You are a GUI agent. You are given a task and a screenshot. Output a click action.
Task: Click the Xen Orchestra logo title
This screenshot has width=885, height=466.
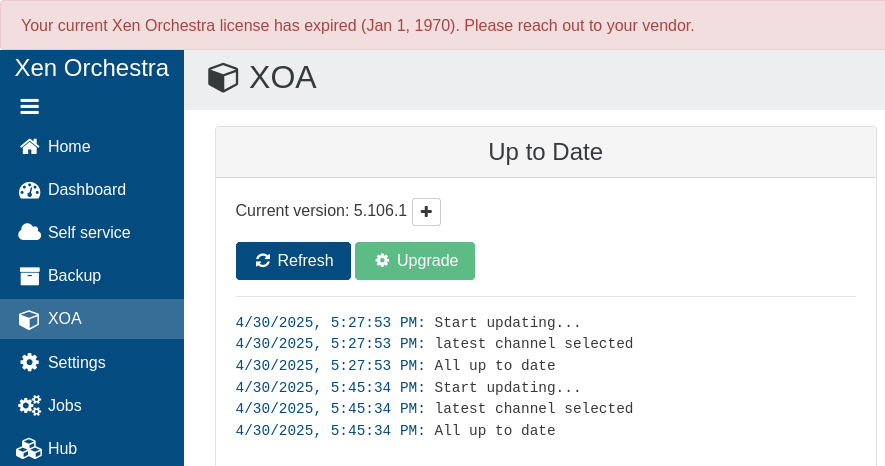tap(91, 68)
